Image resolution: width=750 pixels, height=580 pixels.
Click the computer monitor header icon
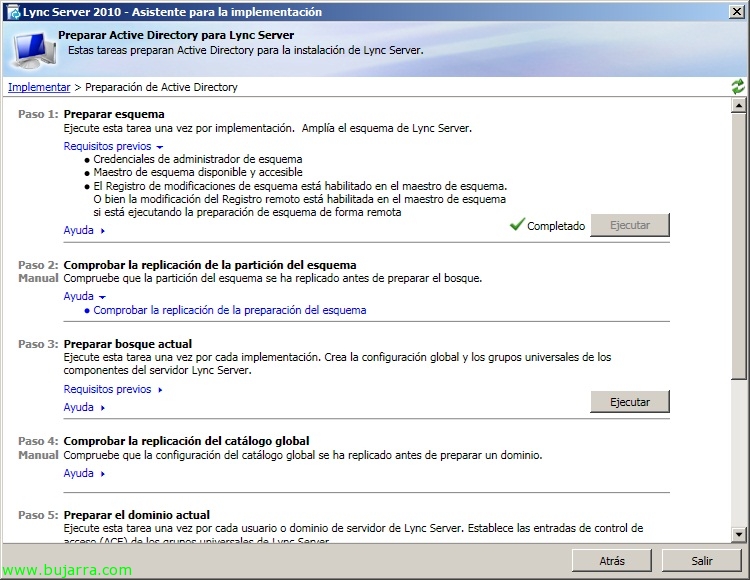tap(34, 50)
